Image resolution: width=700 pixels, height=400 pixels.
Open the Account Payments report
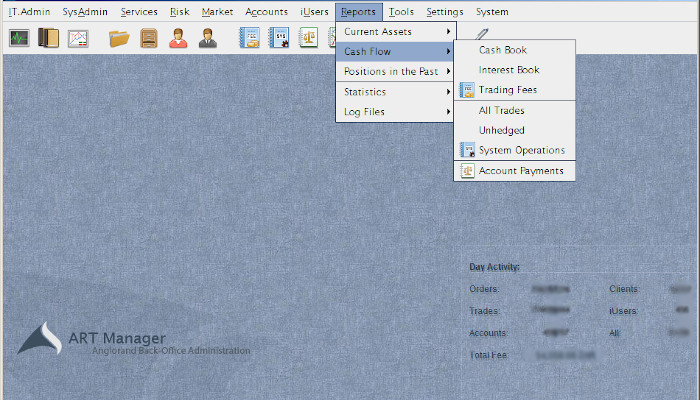point(520,171)
